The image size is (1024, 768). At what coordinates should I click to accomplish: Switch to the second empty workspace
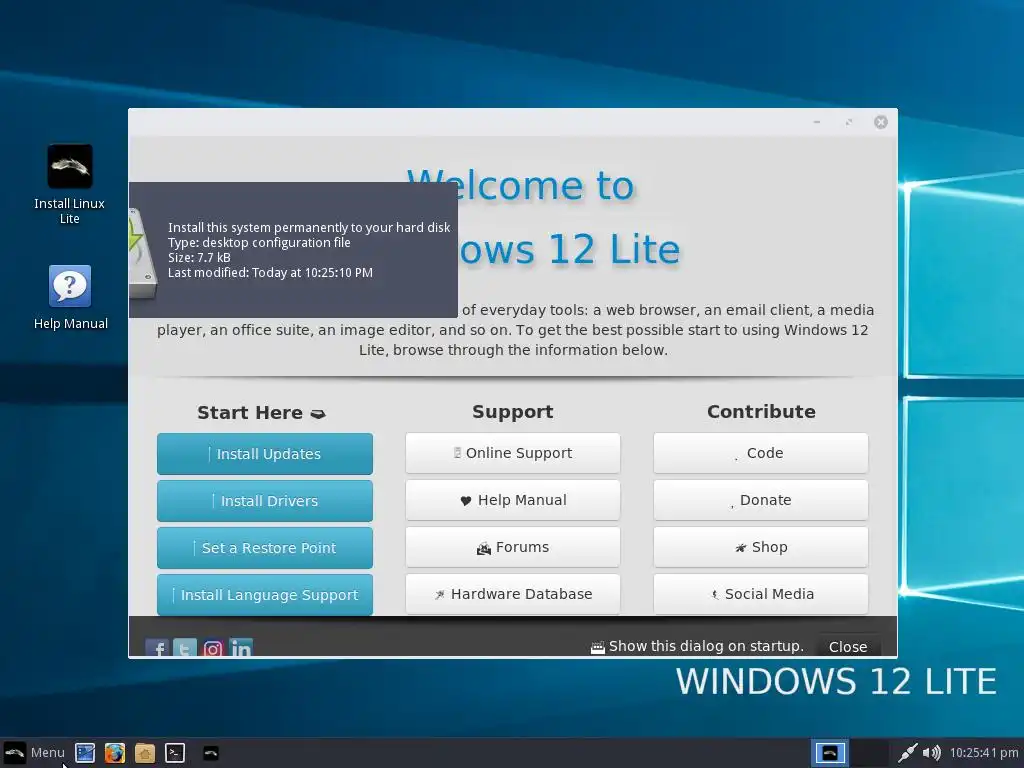point(869,753)
